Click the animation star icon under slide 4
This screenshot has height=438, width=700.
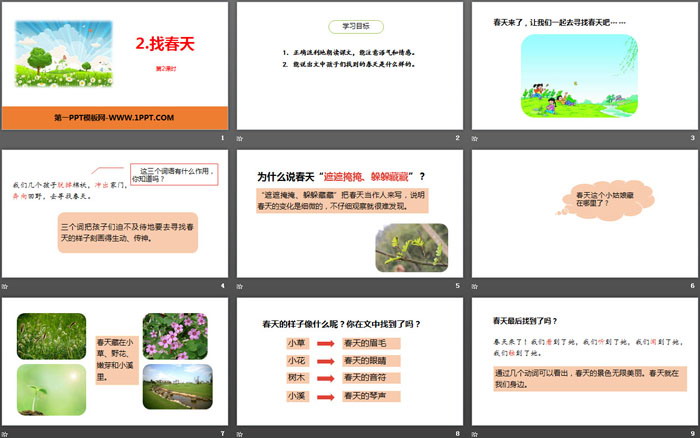pyautogui.click(x=4, y=286)
